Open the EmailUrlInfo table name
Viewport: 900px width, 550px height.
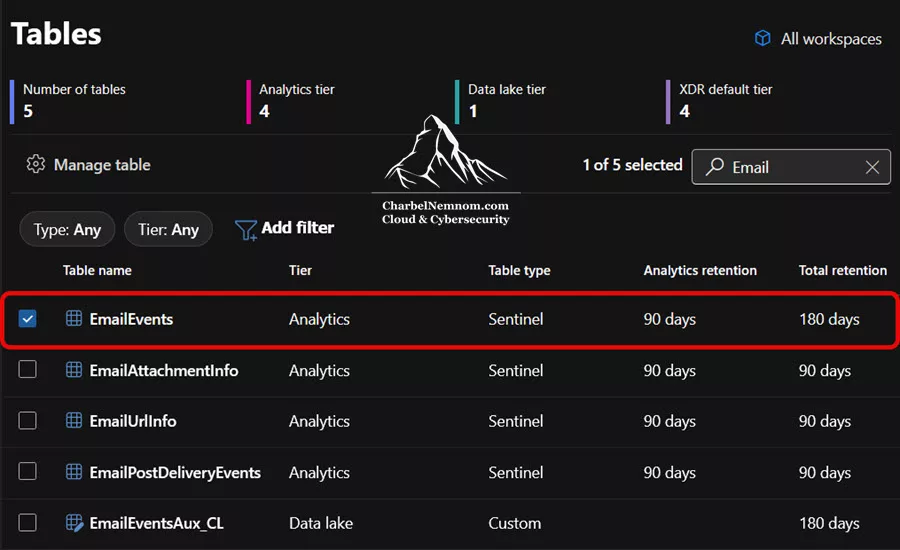pyautogui.click(x=133, y=421)
